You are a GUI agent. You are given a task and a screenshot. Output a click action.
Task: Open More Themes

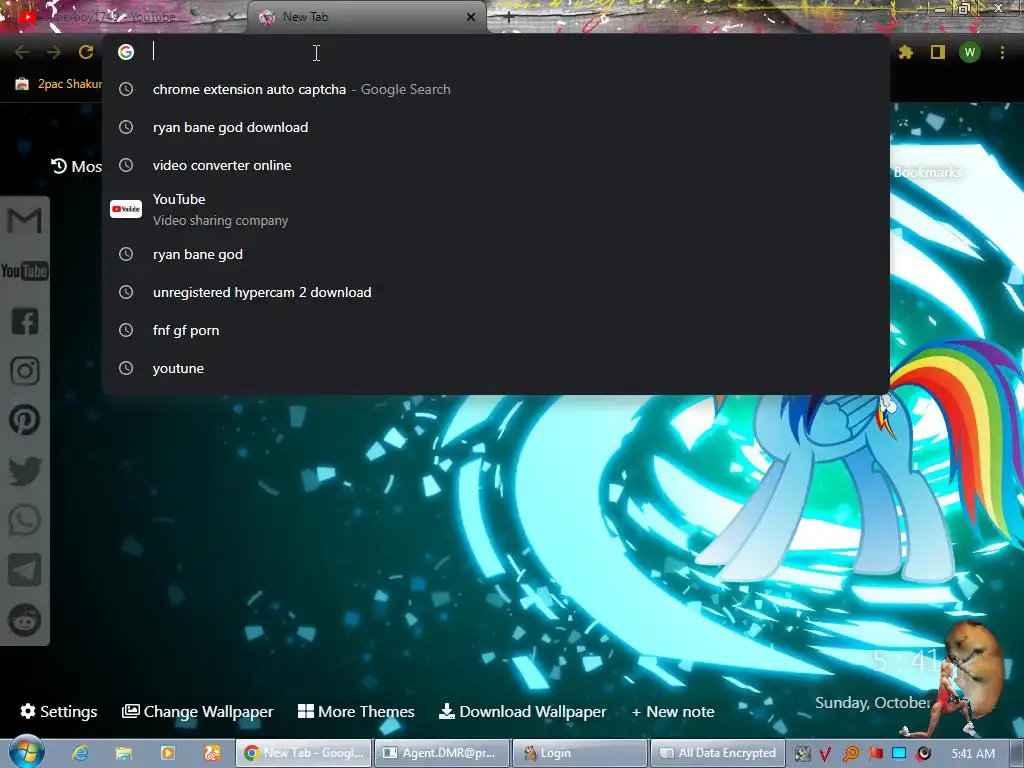pos(357,711)
